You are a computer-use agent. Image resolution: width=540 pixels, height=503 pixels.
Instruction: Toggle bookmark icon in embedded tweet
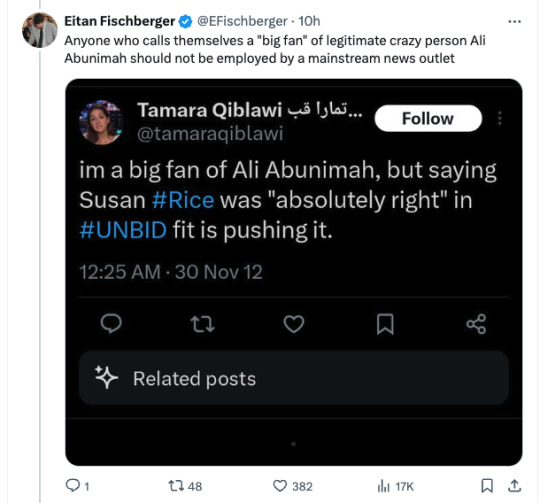click(x=385, y=324)
